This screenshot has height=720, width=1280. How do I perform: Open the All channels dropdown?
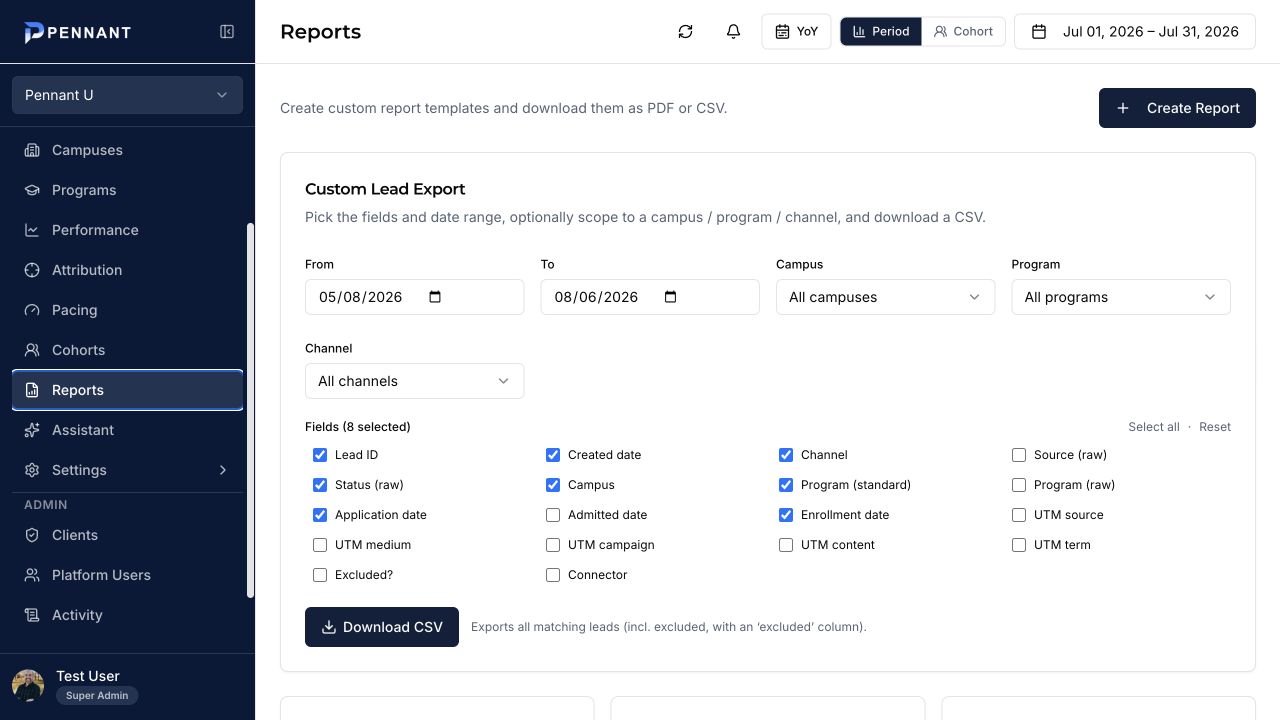click(x=414, y=381)
